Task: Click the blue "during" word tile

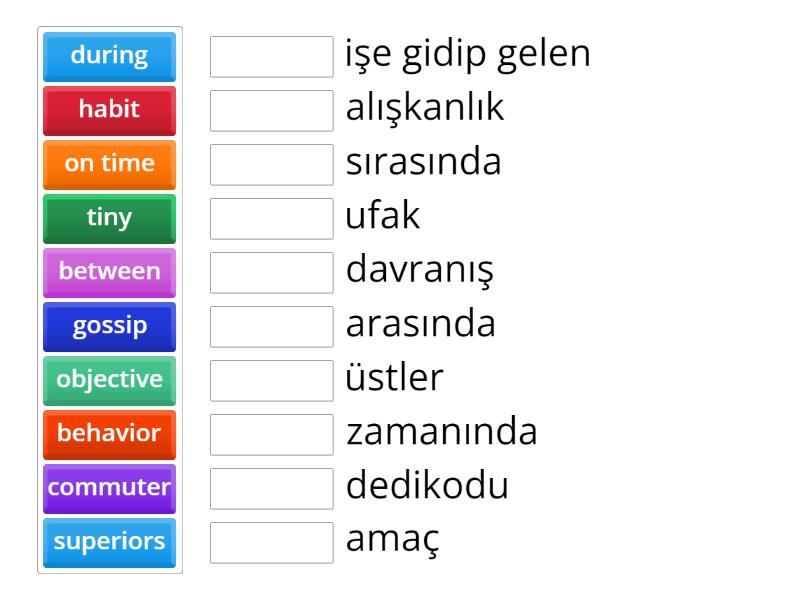Action: point(109,56)
